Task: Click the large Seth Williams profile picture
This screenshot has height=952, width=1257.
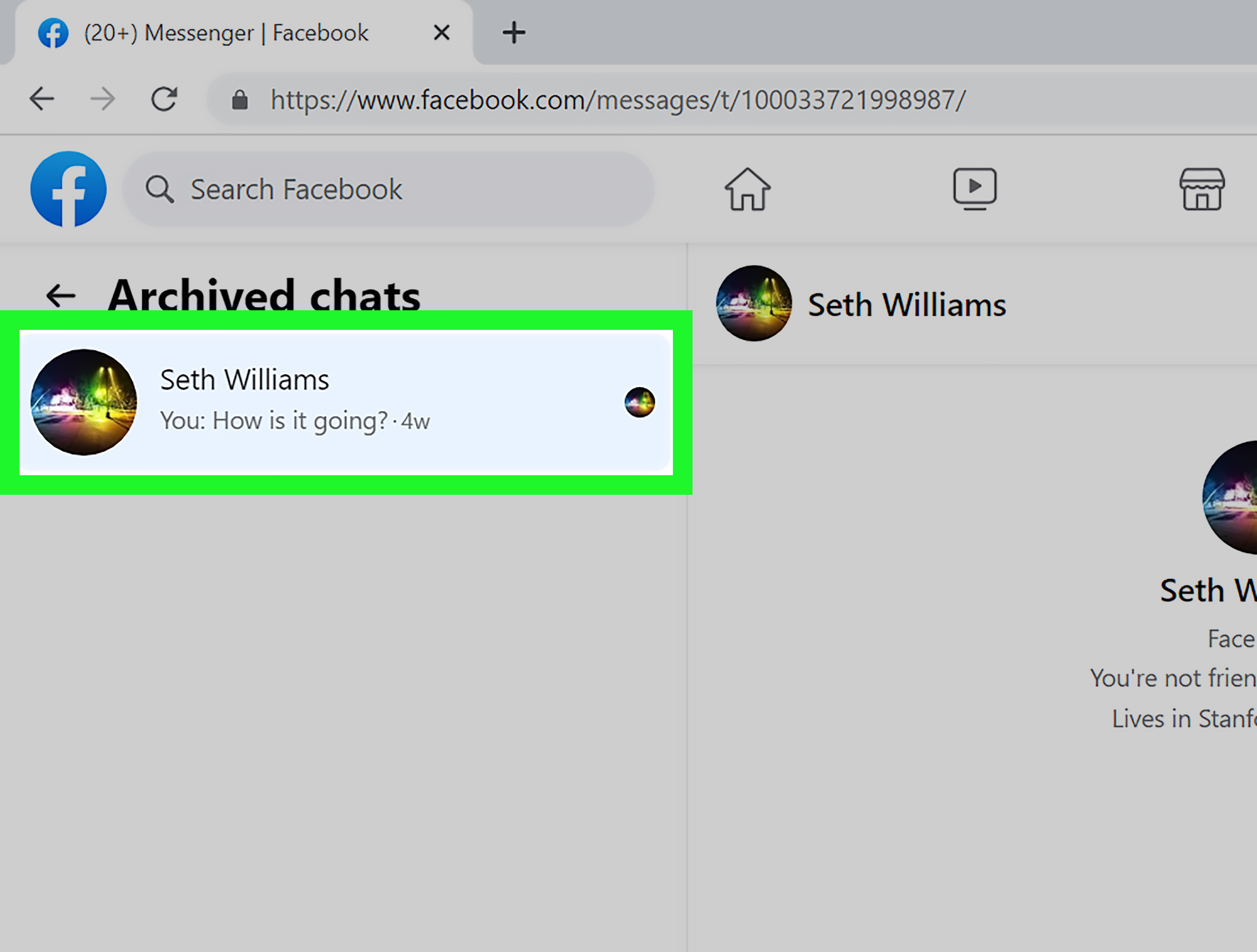Action: pyautogui.click(x=1230, y=497)
